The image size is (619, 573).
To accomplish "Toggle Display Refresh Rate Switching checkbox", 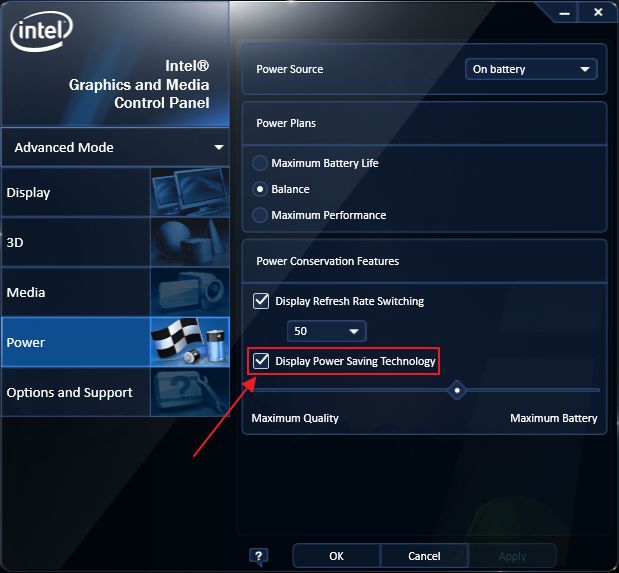I will [261, 301].
